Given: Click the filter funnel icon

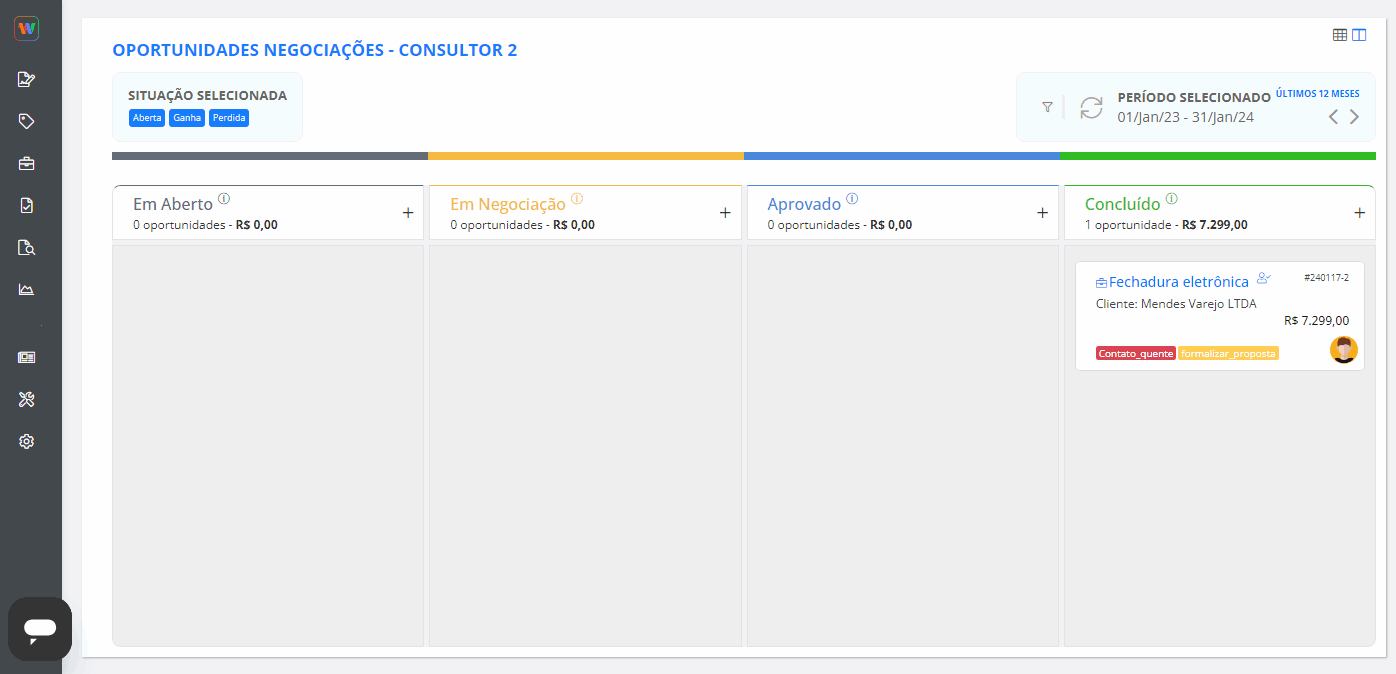Looking at the screenshot, I should tap(1047, 107).
